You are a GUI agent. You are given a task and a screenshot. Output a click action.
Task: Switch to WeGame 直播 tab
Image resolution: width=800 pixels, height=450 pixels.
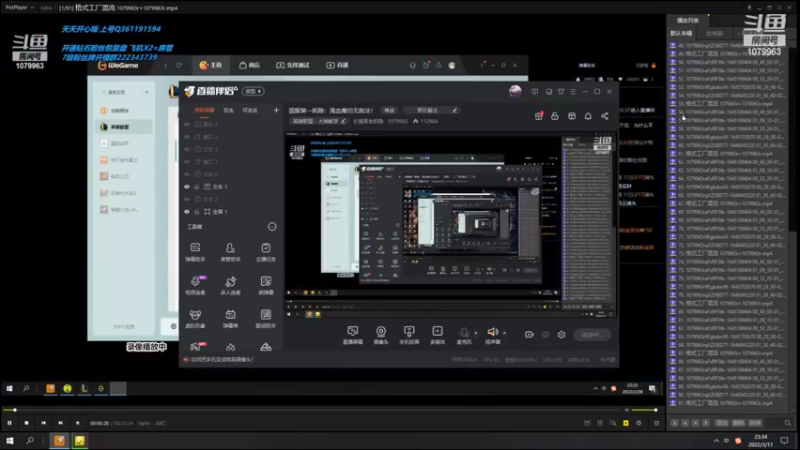point(337,65)
